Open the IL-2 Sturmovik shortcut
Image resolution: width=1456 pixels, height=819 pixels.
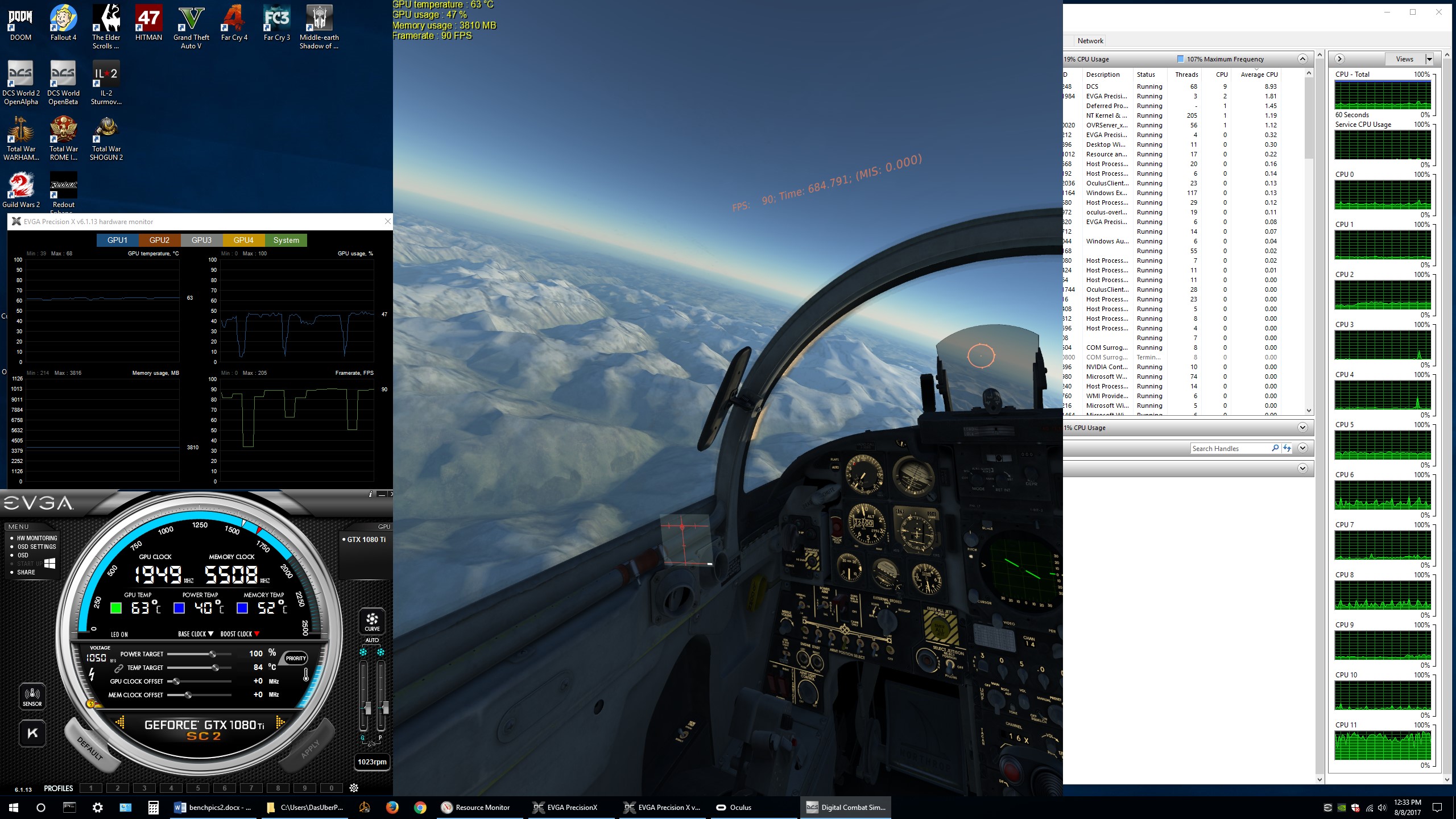106,83
